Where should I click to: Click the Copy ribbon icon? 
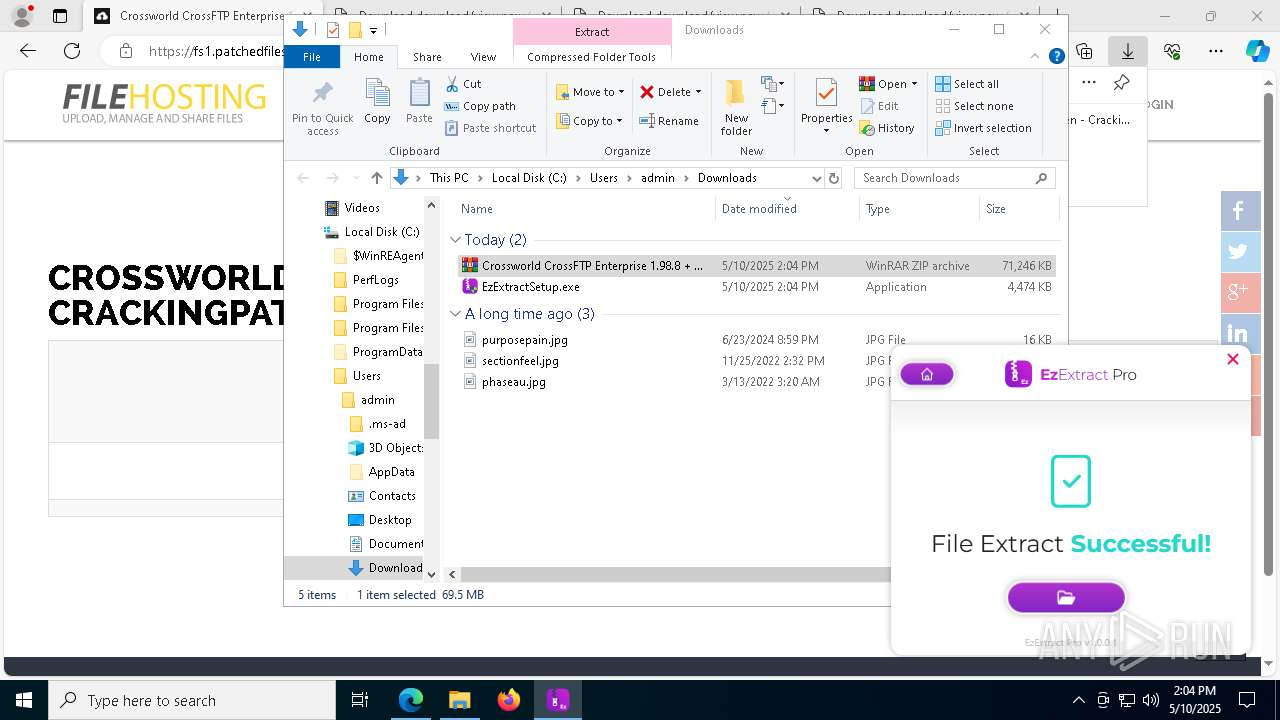[x=377, y=101]
